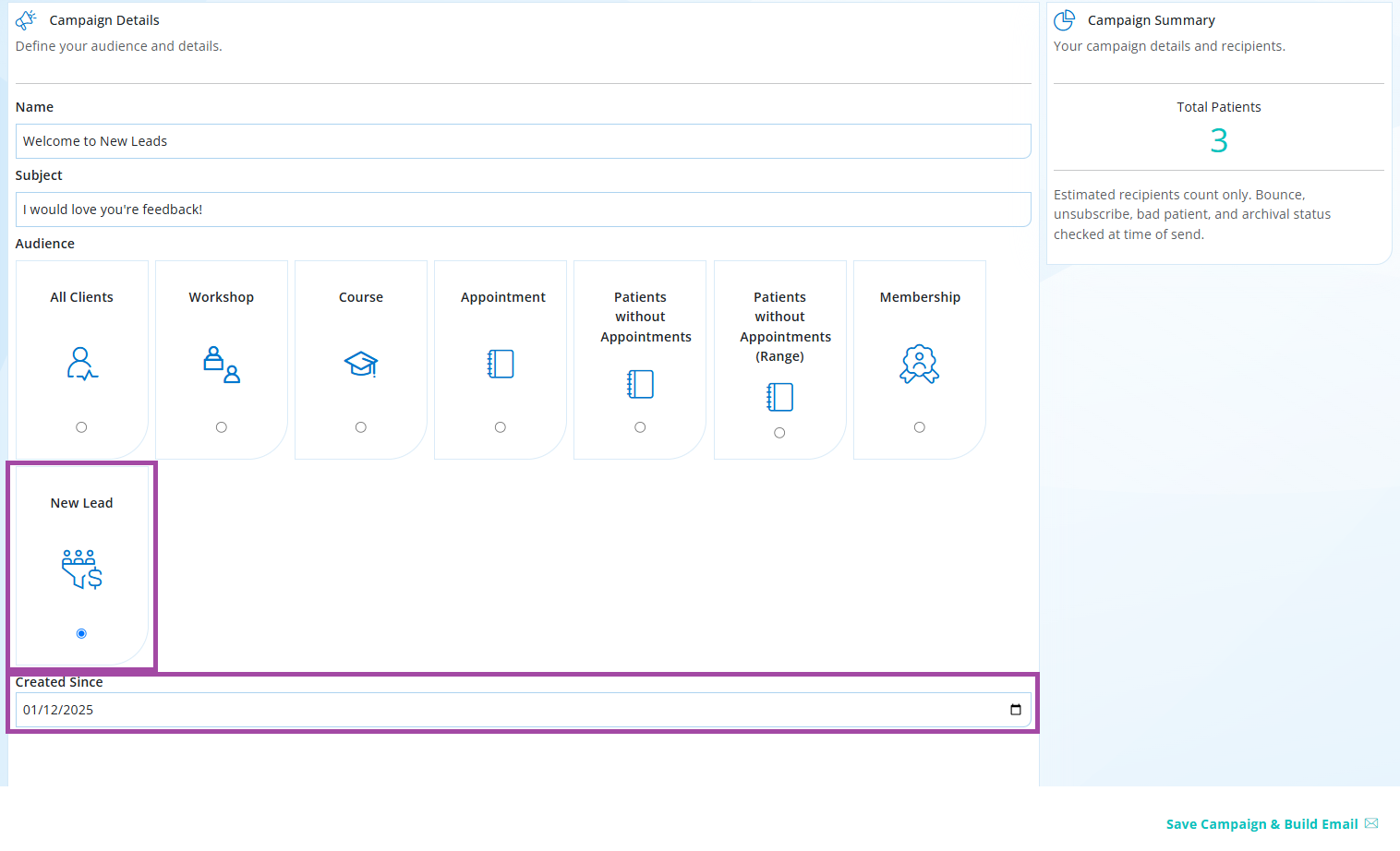
Task: Click 'Your campaign details and recipients.' text
Action: pyautogui.click(x=1169, y=46)
